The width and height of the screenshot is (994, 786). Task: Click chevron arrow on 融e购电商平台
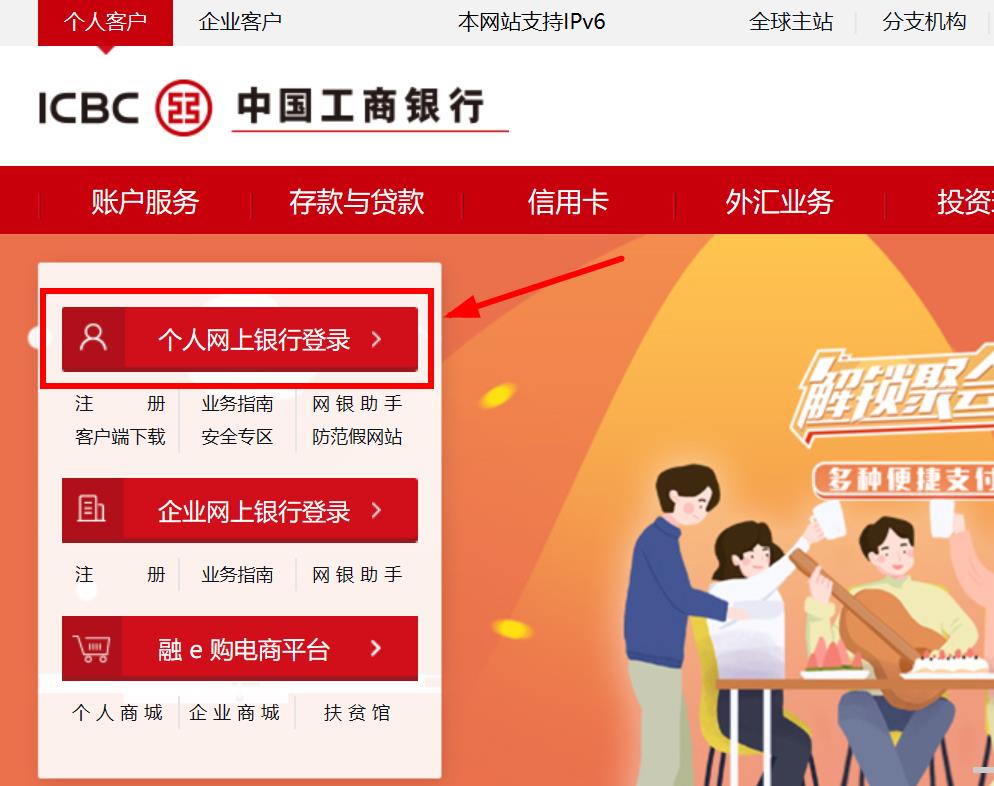[x=376, y=648]
